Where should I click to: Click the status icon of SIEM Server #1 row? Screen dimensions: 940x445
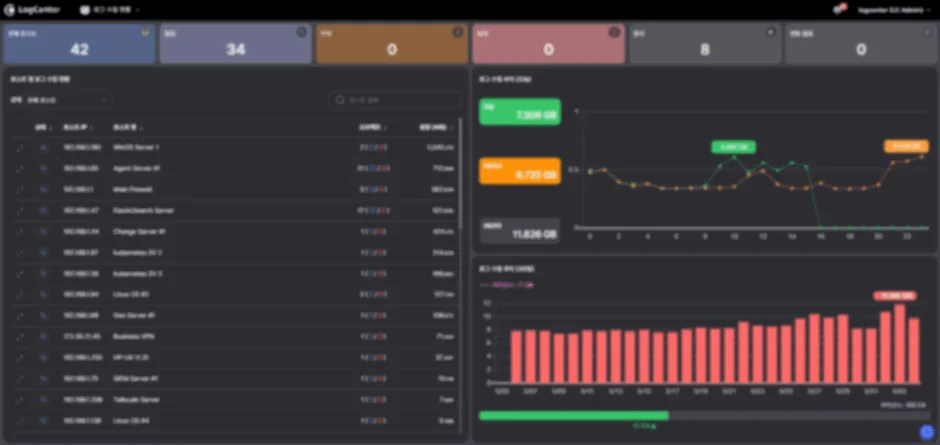click(x=43, y=379)
